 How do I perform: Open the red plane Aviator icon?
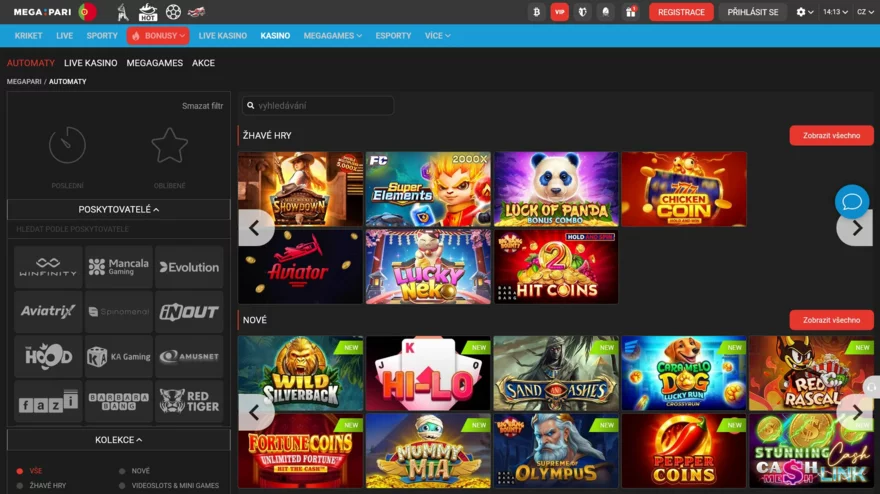[x=196, y=12]
